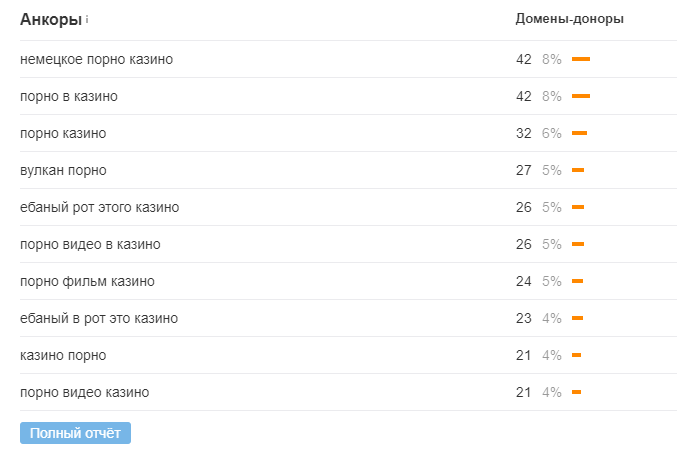The image size is (677, 455).
Task: Select the anchor 'немецкое порно казино'
Action: click(96, 59)
